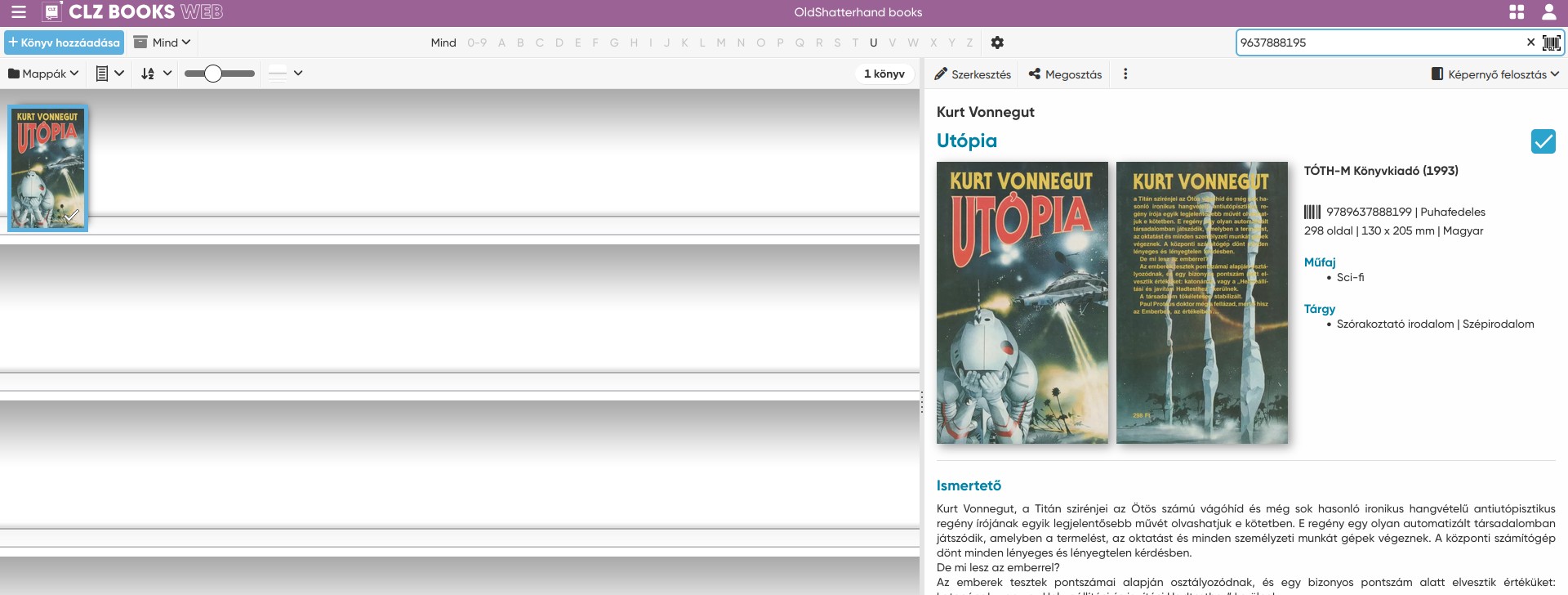Open the Mind collection menu
Image resolution: width=1568 pixels, height=595 pixels.
[163, 42]
